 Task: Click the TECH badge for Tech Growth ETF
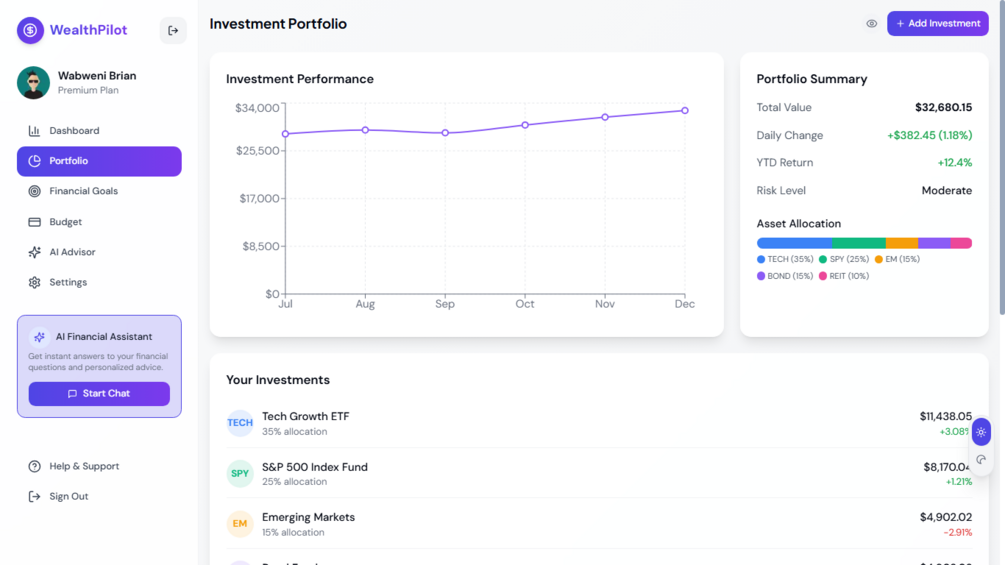(x=240, y=423)
